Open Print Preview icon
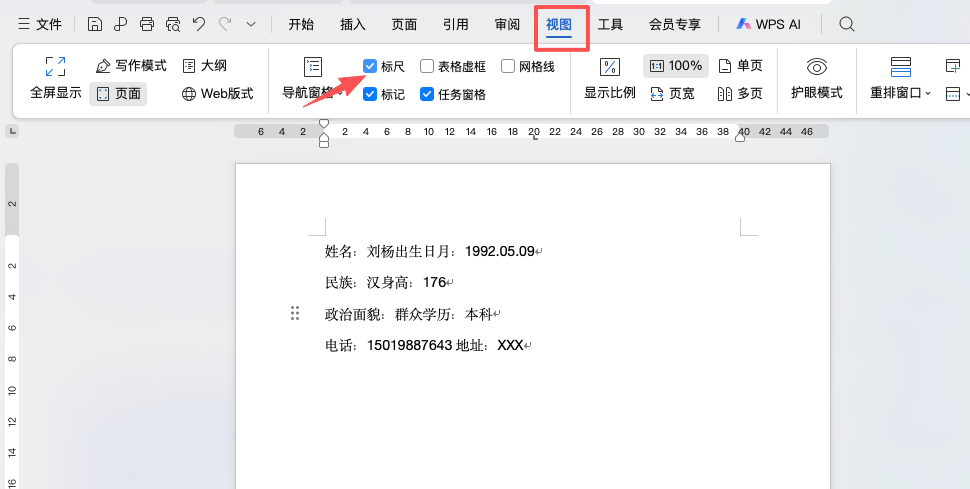 (173, 24)
